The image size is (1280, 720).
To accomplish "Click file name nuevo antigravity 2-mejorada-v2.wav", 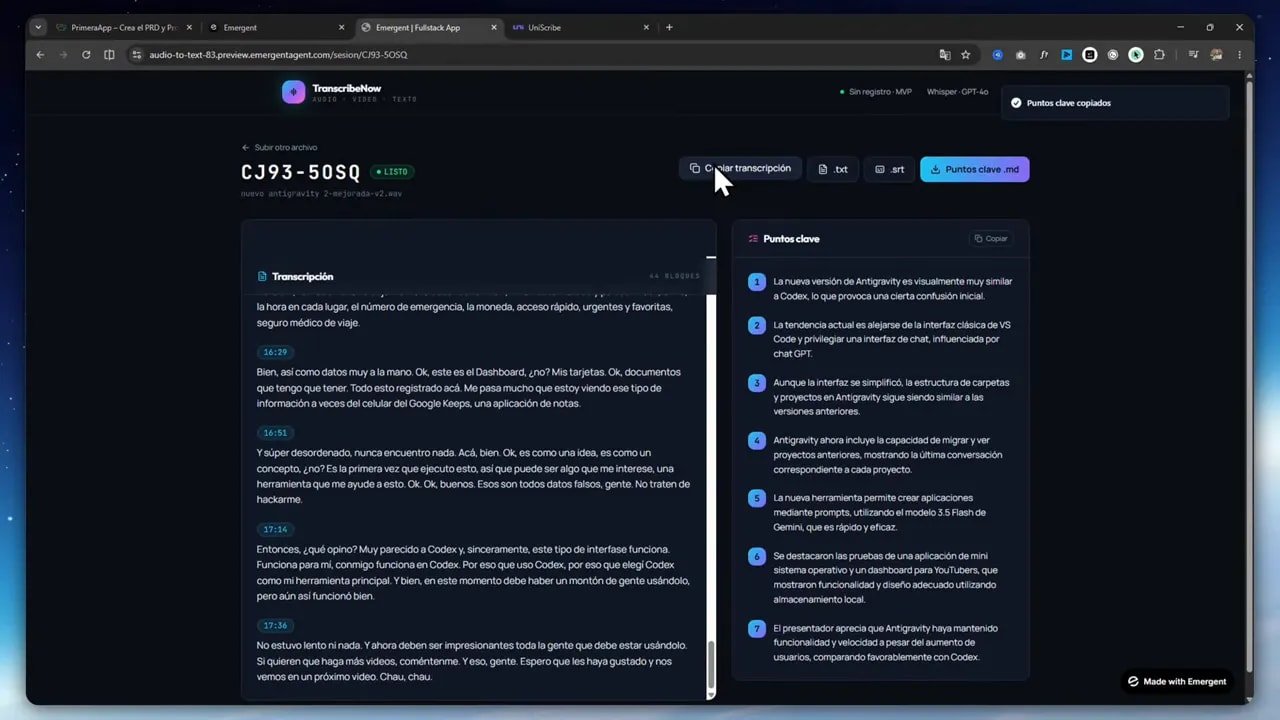I will click(x=322, y=194).
